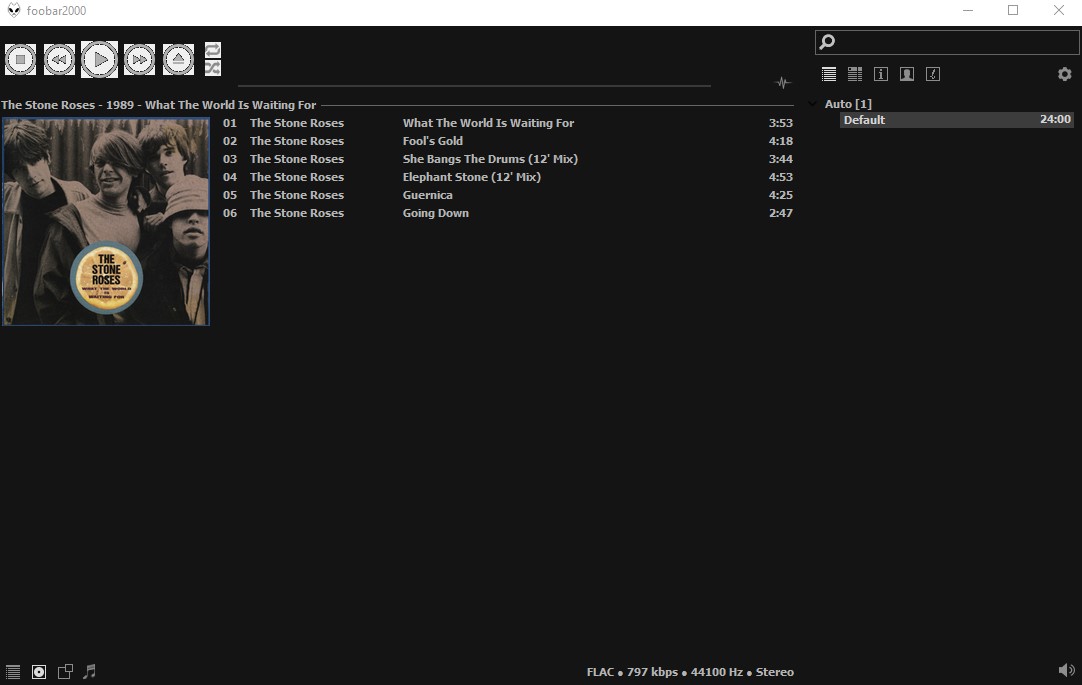Click the Eject/open files button

(178, 59)
